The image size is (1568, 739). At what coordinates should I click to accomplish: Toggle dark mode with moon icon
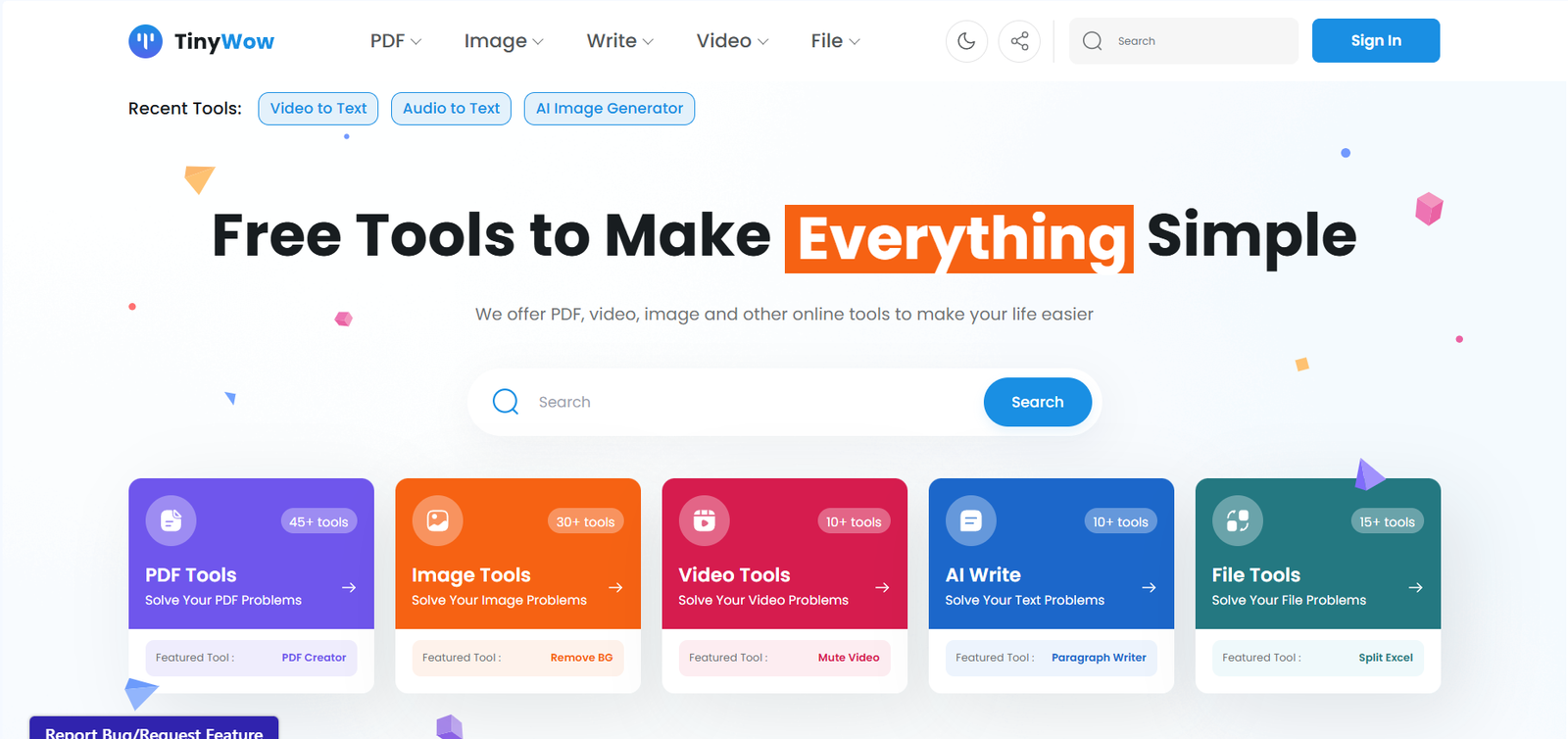click(x=966, y=41)
